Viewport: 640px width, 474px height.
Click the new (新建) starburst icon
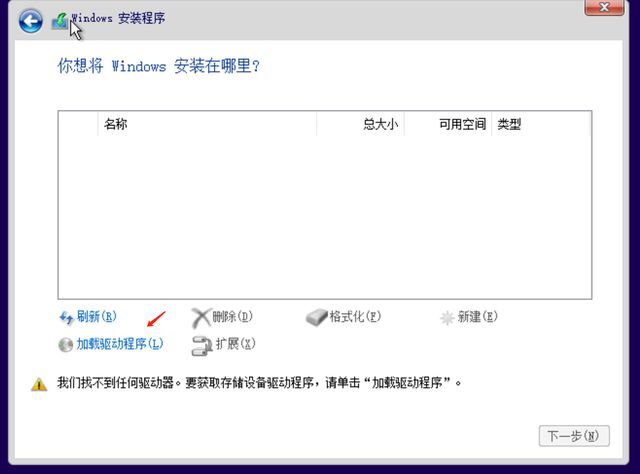point(447,317)
